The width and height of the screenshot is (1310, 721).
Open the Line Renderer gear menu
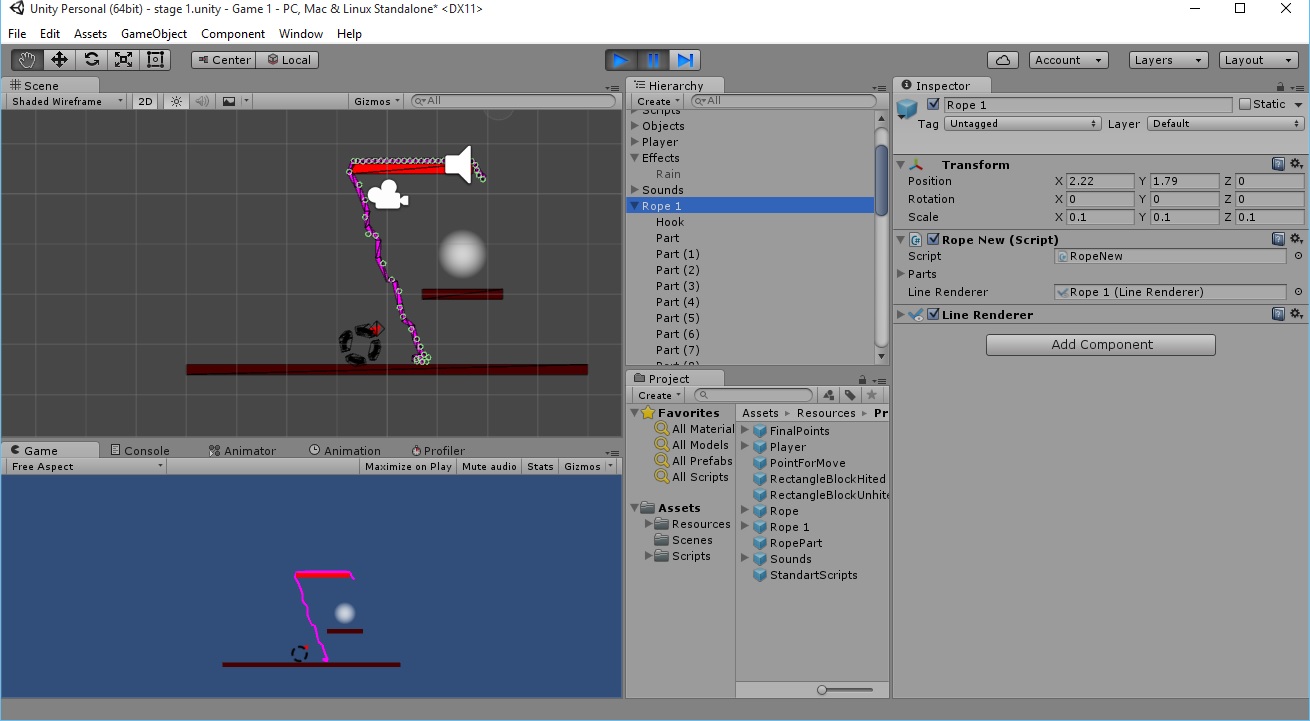[1296, 314]
